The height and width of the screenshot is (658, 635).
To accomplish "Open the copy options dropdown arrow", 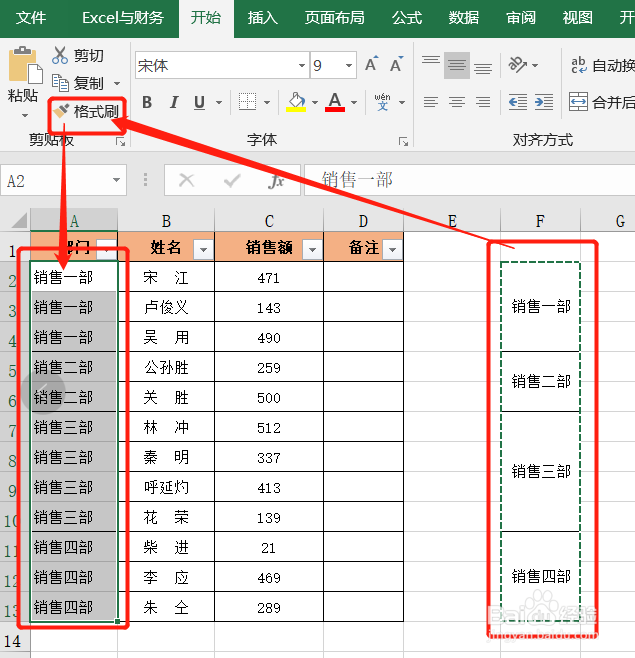I will [x=117, y=84].
